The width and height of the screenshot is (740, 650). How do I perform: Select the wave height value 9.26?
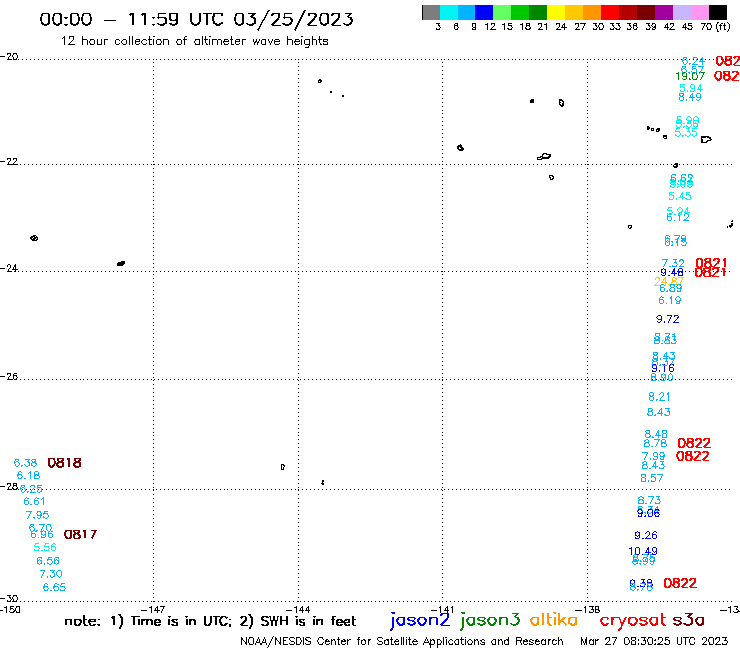click(646, 535)
